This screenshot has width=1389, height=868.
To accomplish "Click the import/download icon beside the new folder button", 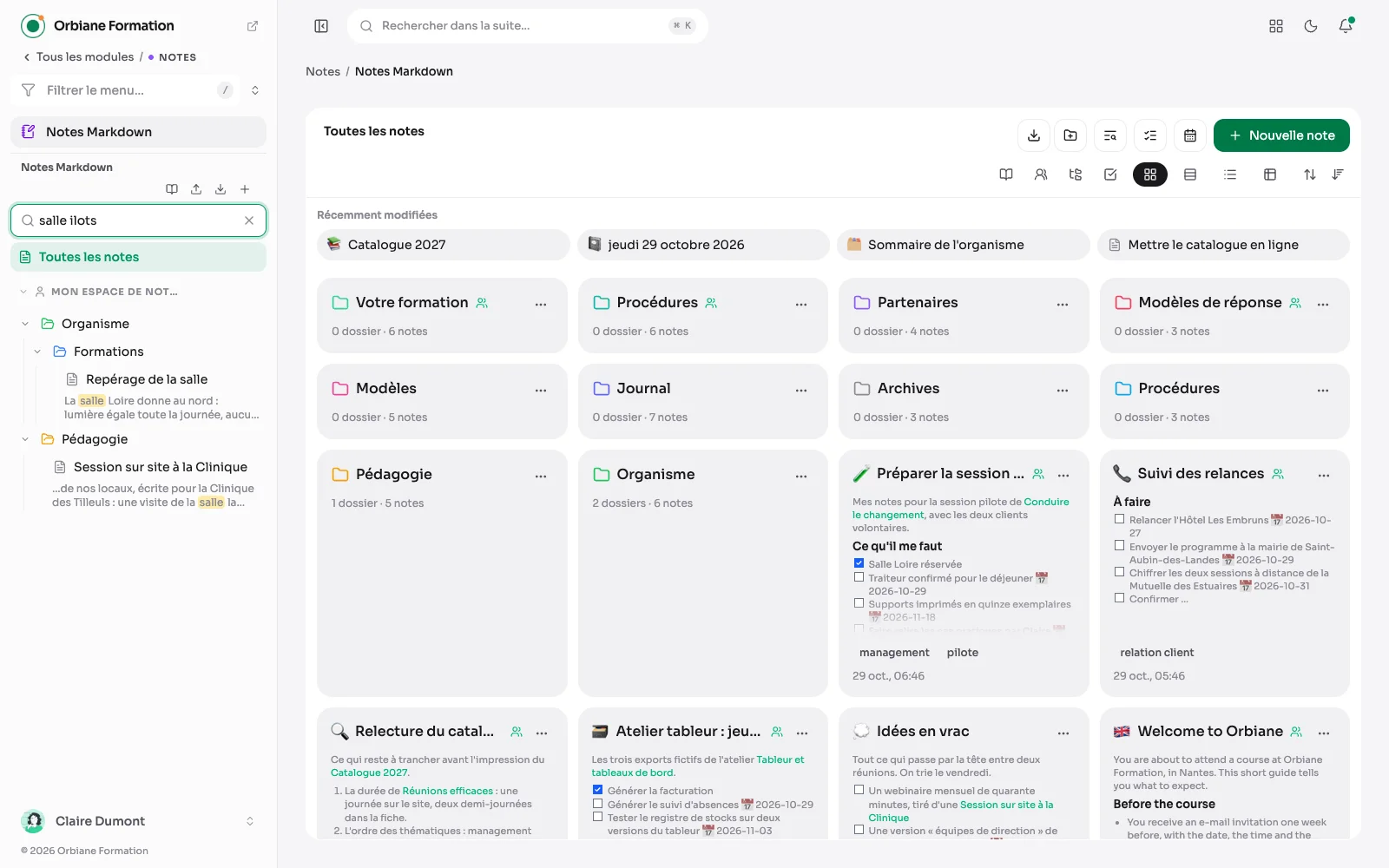I will click(1033, 135).
